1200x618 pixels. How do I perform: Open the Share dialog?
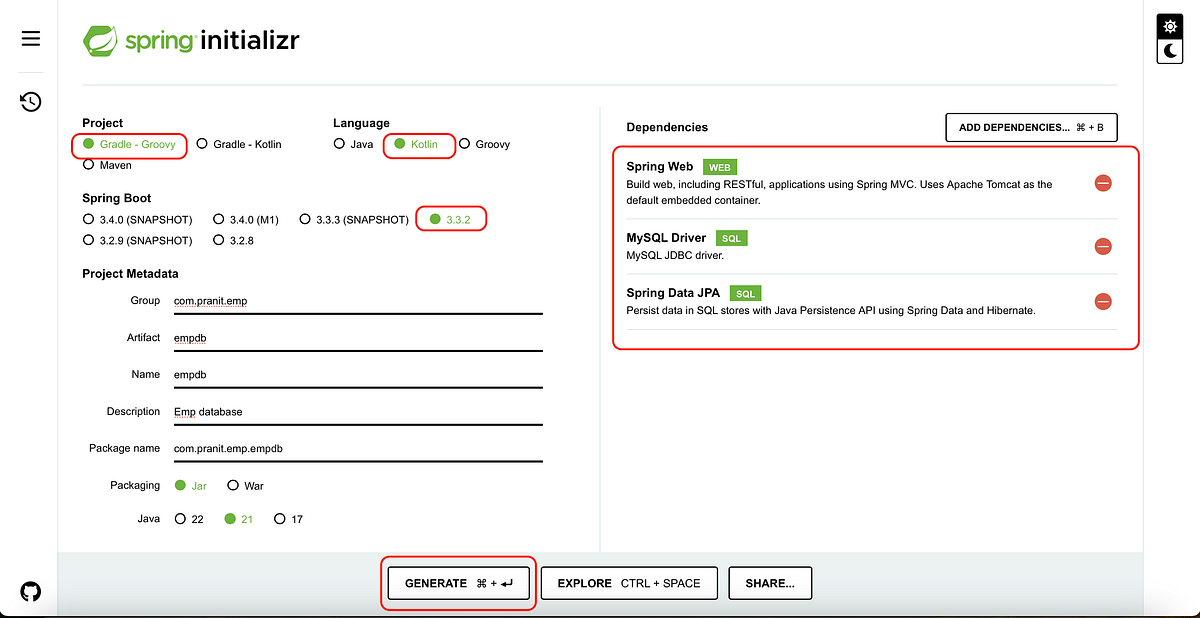coord(770,583)
